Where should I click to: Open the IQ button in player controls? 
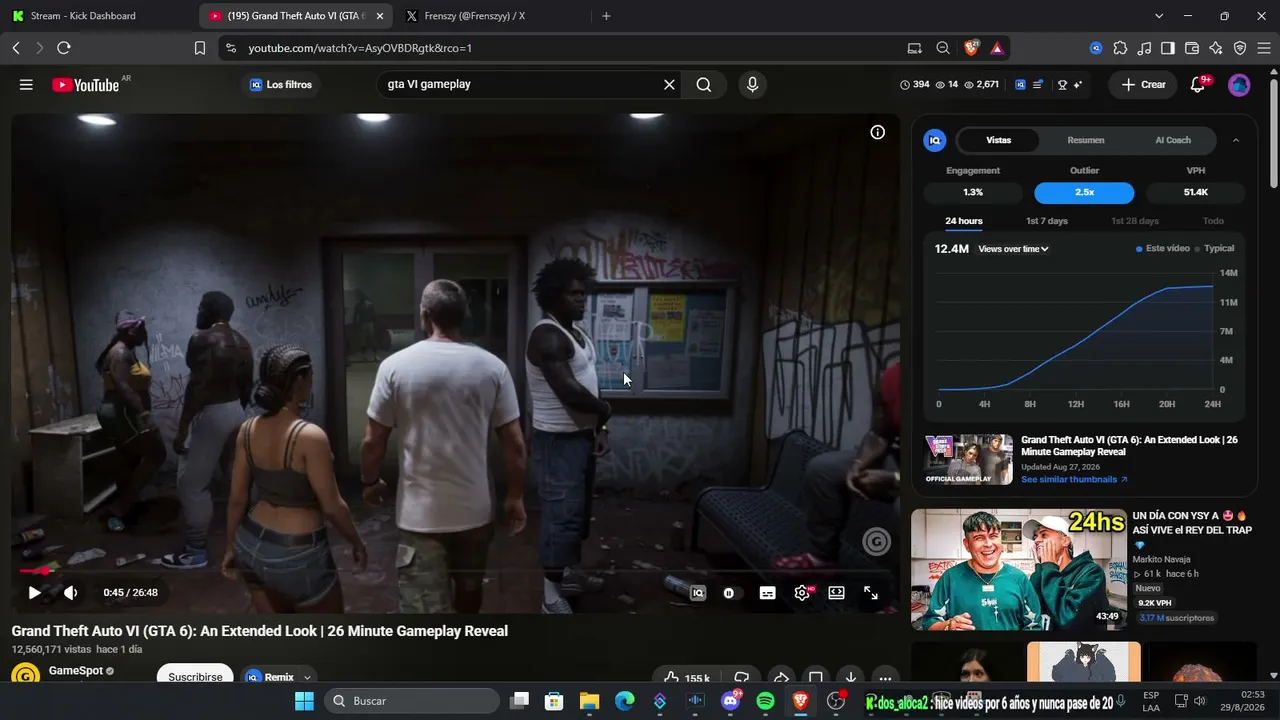pyautogui.click(x=698, y=593)
